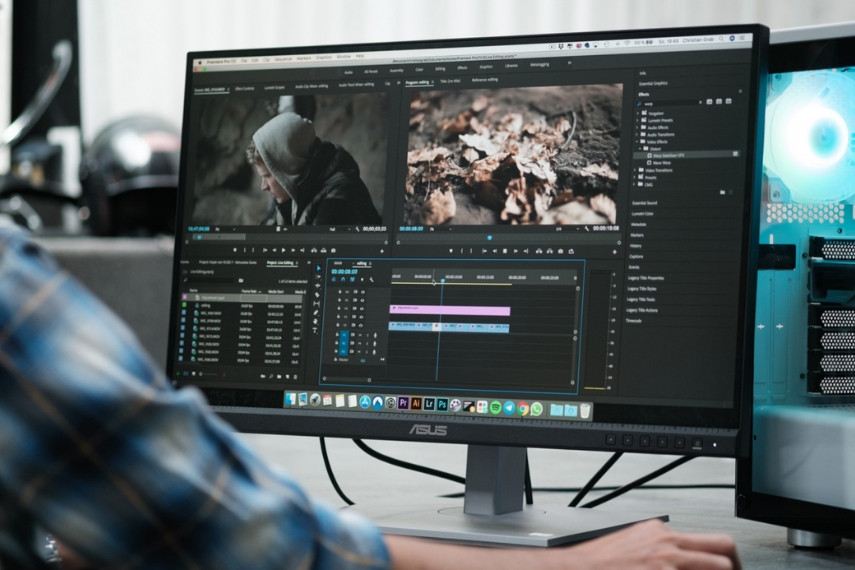Hide the Adjustment Layer clip's video track output
Screen dimensions: 855x570
pos(362,309)
